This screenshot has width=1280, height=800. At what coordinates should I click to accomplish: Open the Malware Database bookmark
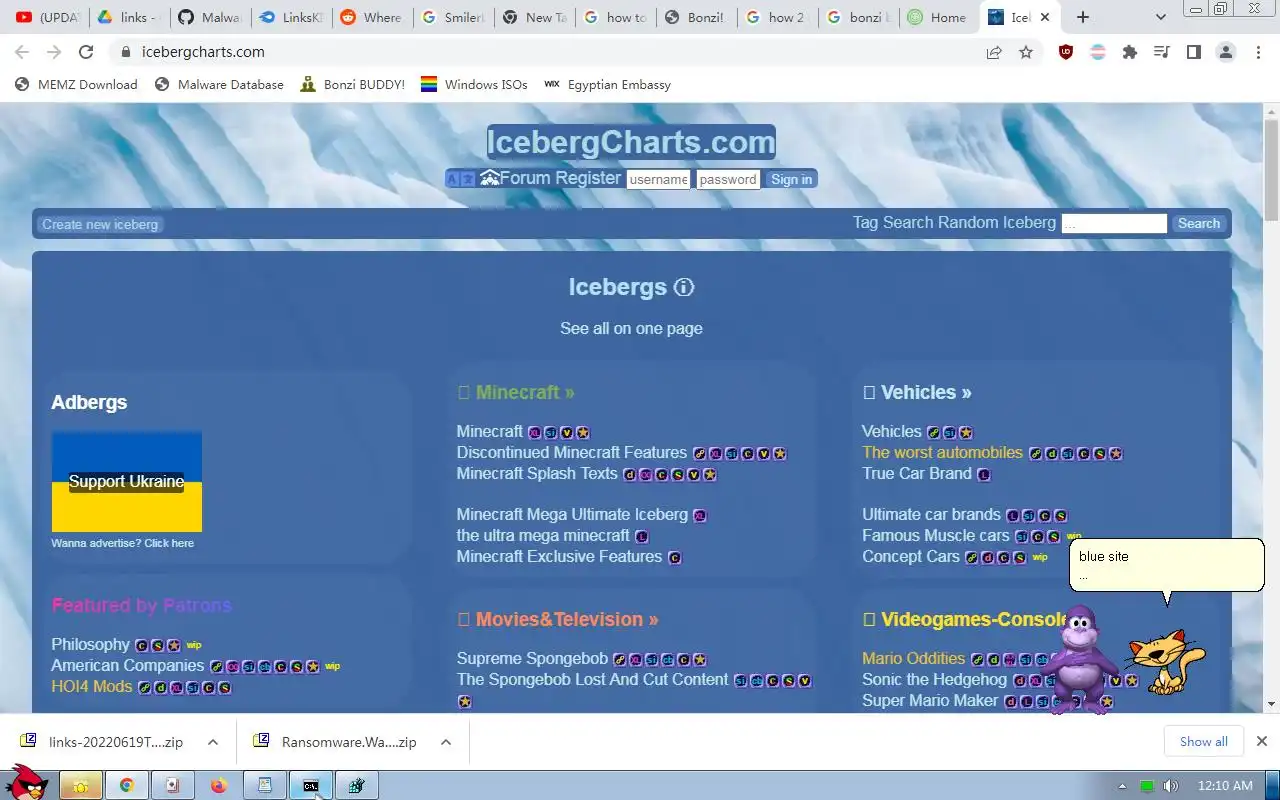coord(219,85)
